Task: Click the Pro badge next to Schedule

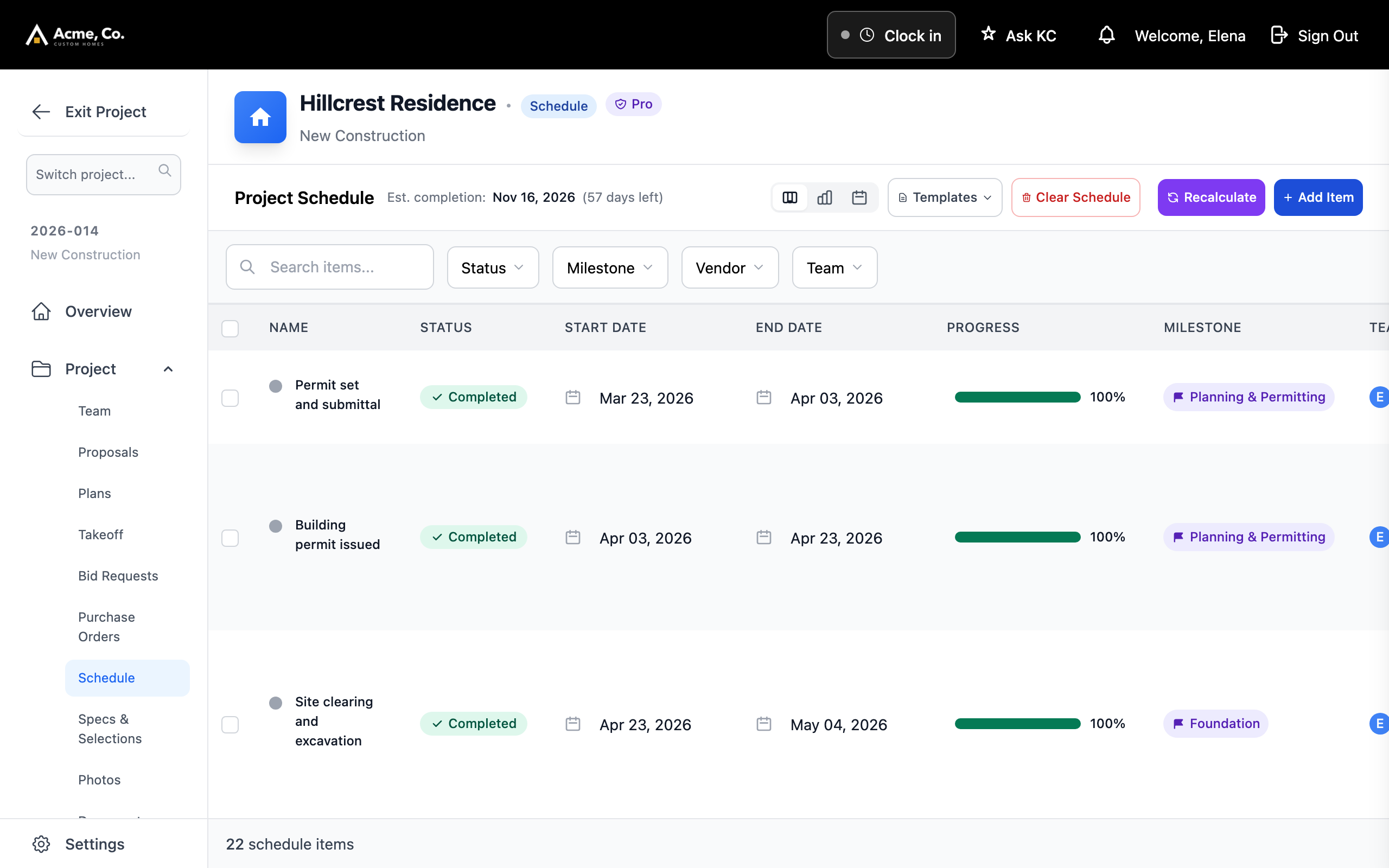Action: click(x=633, y=105)
